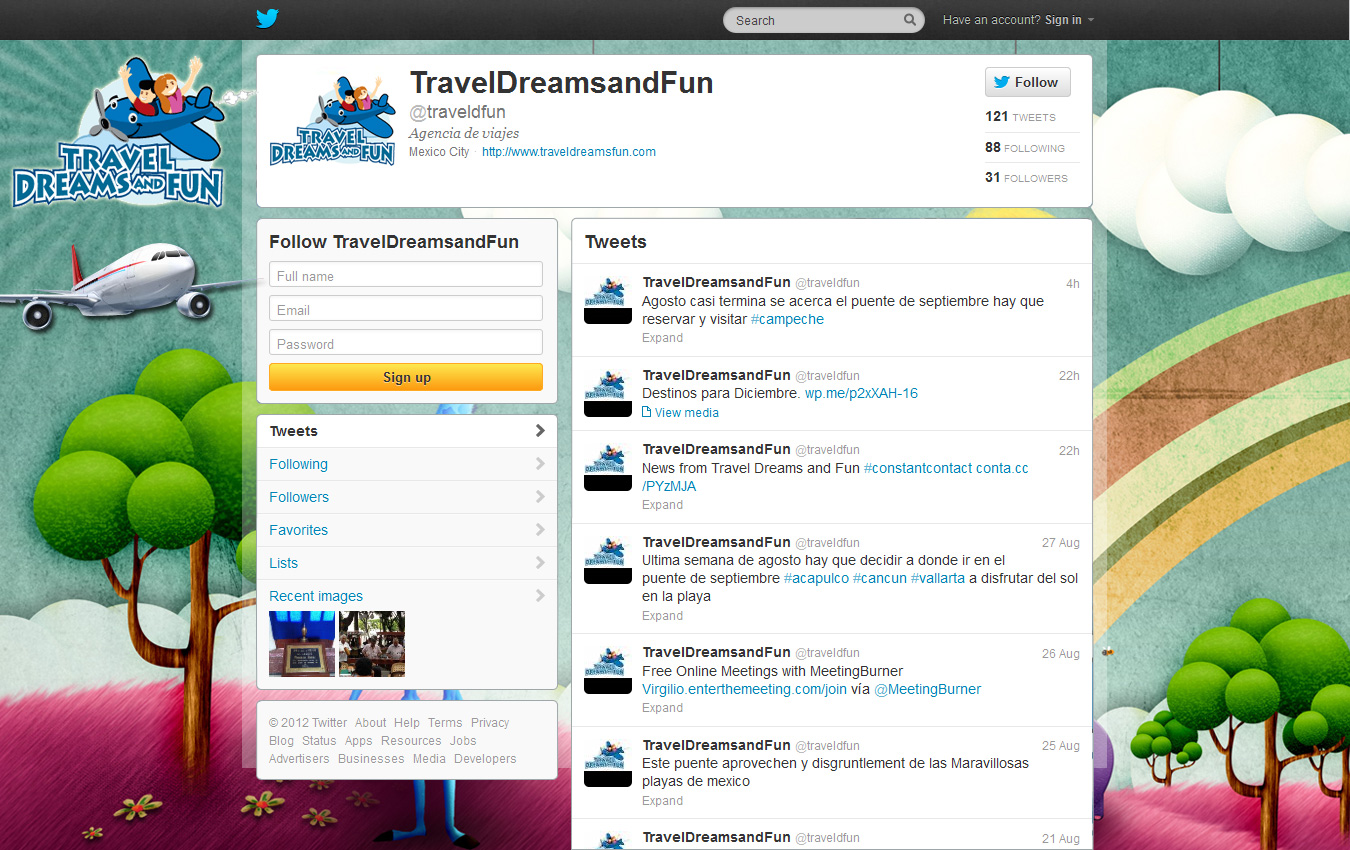Open the @MeetingBurner mention

click(928, 689)
